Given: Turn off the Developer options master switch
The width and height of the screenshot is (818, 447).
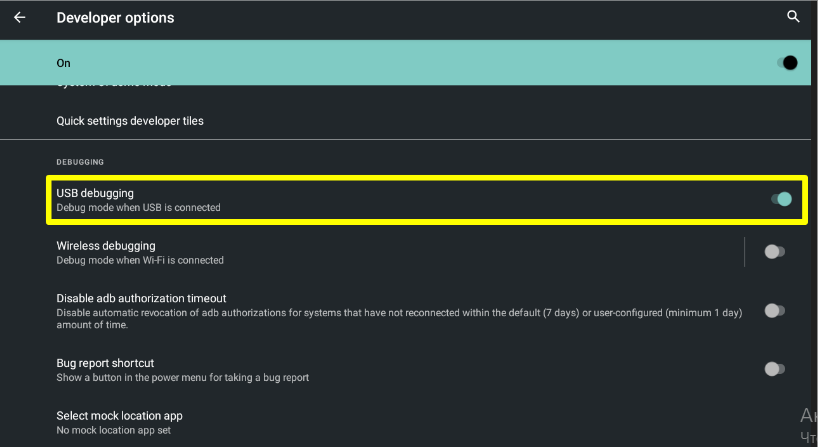Looking at the screenshot, I should [x=787, y=63].
